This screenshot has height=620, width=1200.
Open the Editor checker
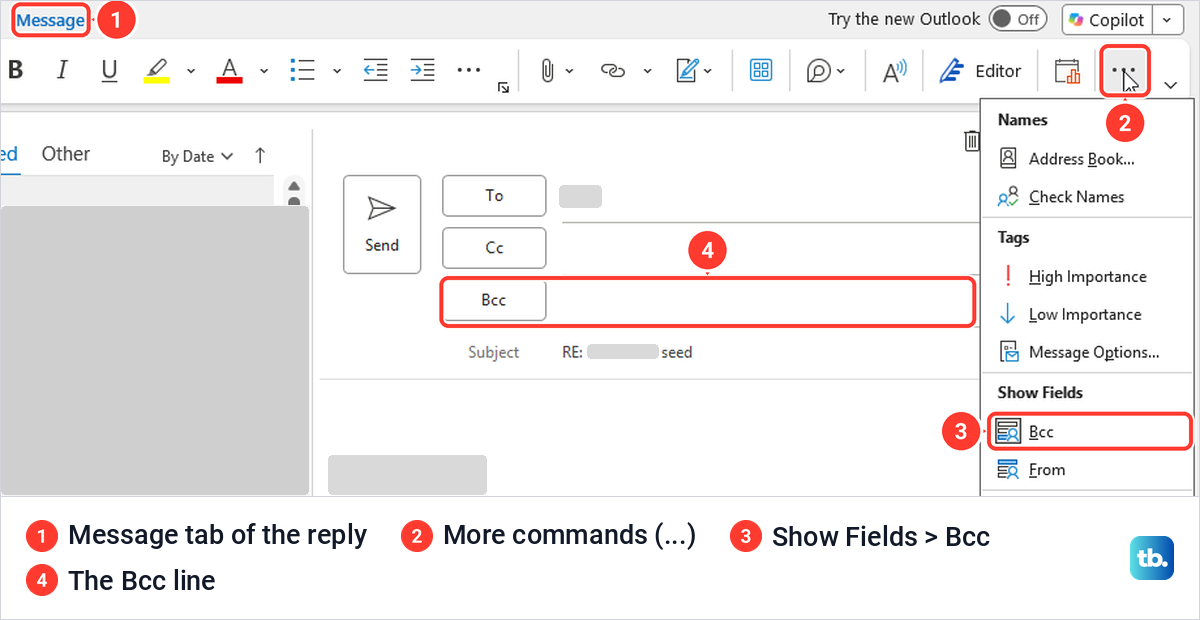pos(981,71)
